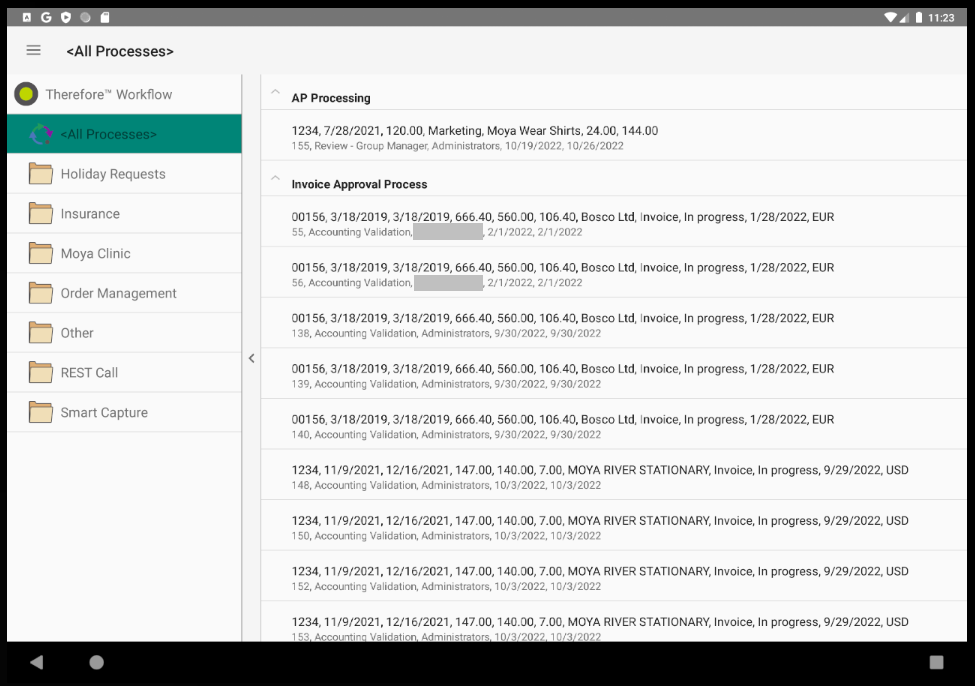The width and height of the screenshot is (975, 686).
Task: Open the Other category
Action: [x=124, y=333]
